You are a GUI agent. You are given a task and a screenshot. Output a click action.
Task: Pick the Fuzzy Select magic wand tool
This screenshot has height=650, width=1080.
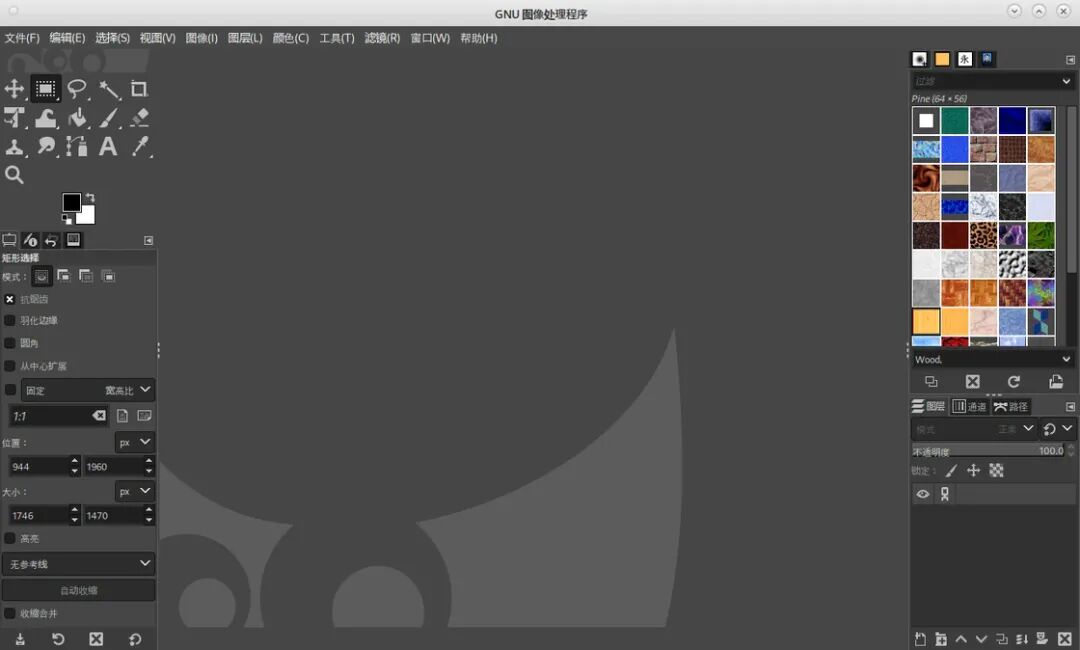click(109, 89)
